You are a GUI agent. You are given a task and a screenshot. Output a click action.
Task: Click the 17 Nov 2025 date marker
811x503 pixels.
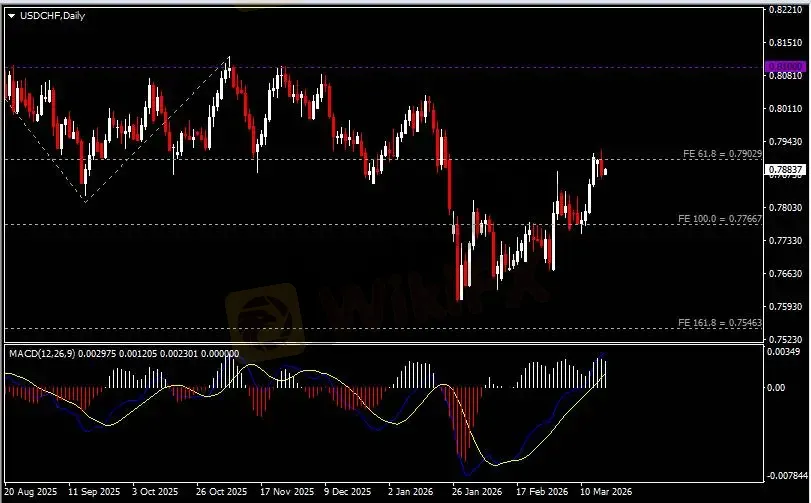pos(285,492)
